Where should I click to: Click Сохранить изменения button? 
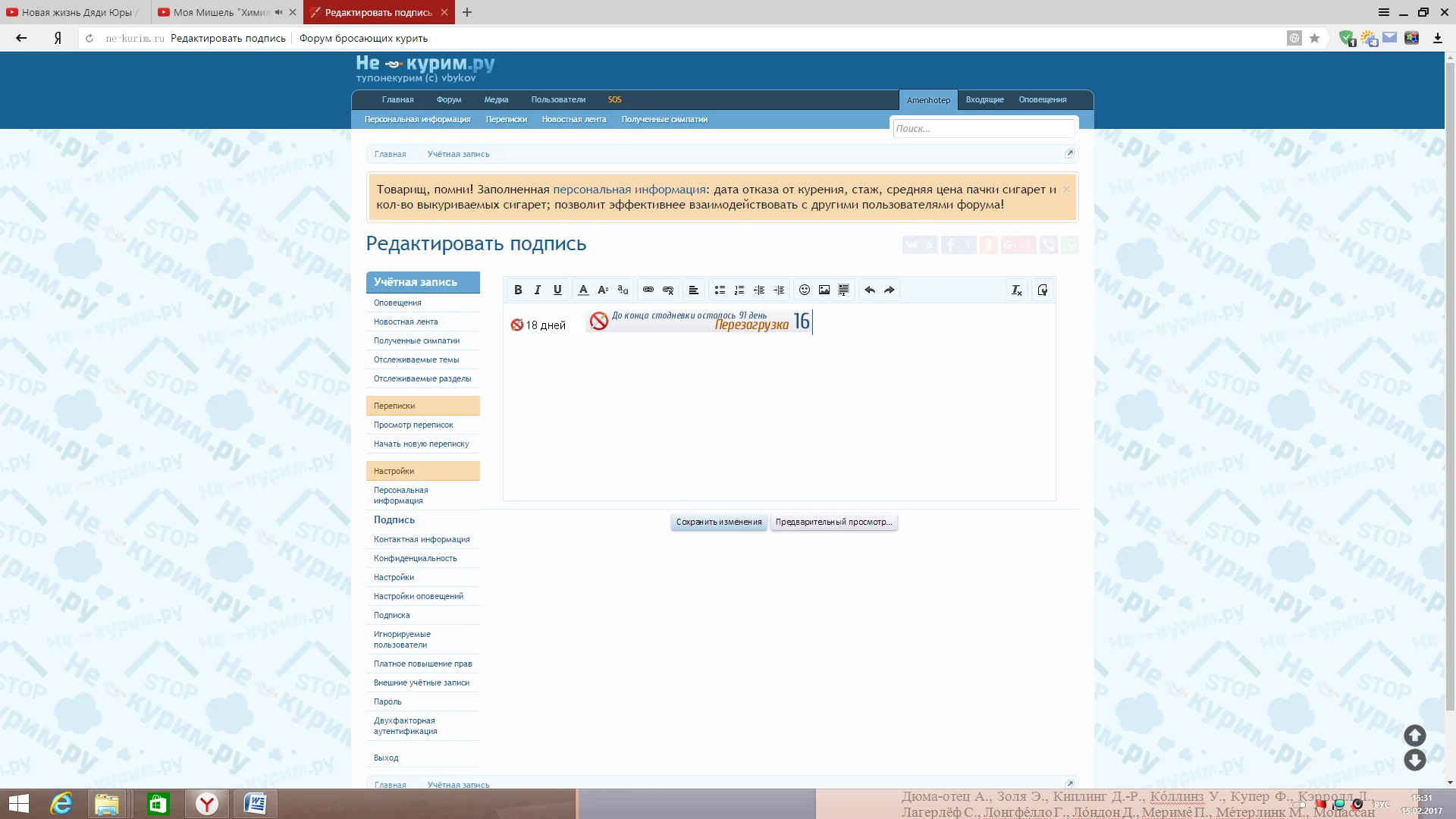tap(719, 522)
